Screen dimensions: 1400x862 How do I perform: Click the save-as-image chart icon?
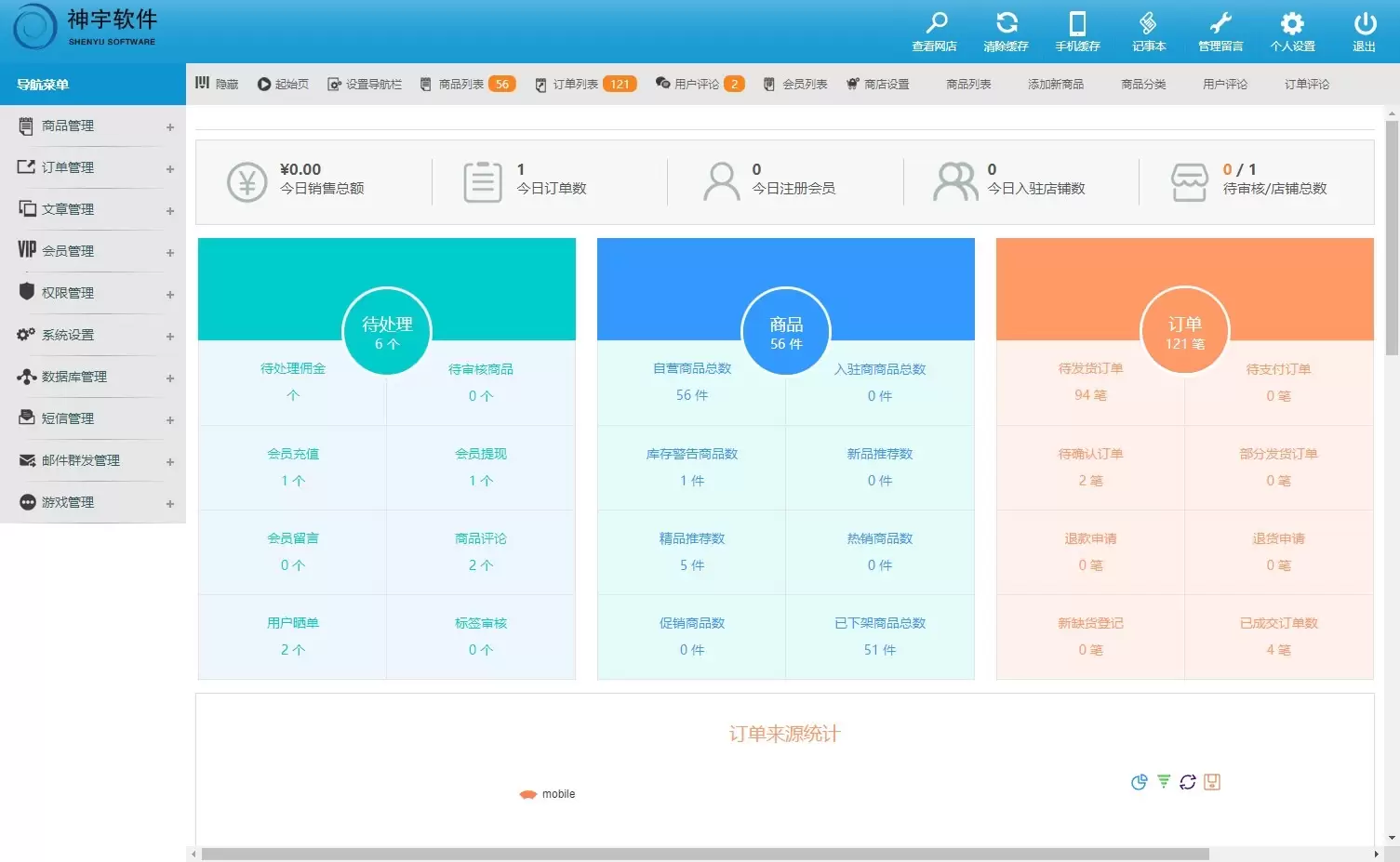(1212, 782)
